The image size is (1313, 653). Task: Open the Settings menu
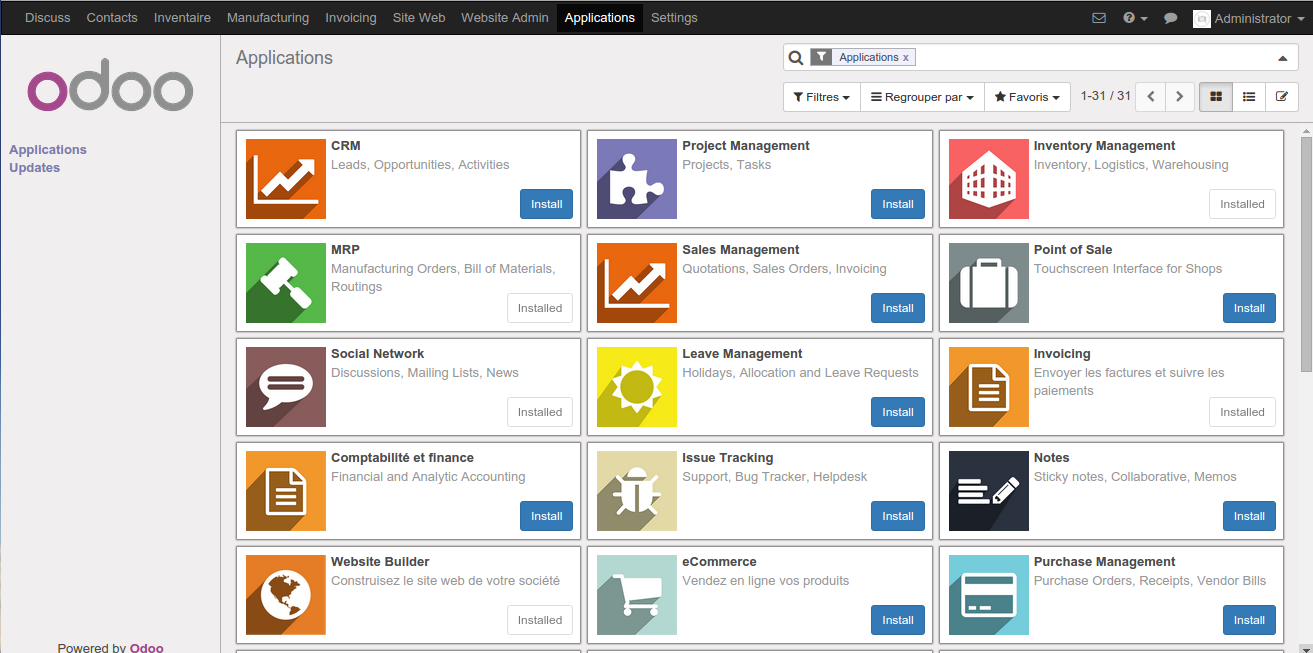coord(674,18)
